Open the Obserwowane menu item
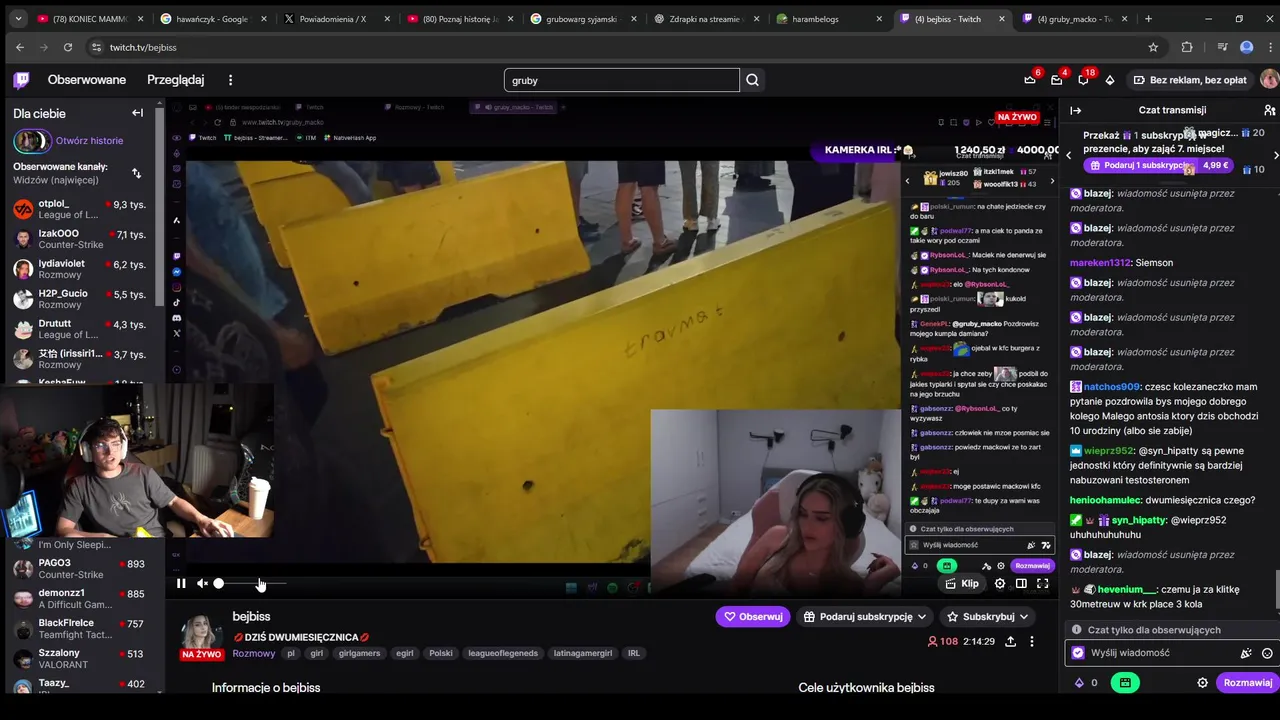The width and height of the screenshot is (1280, 720). (x=87, y=80)
